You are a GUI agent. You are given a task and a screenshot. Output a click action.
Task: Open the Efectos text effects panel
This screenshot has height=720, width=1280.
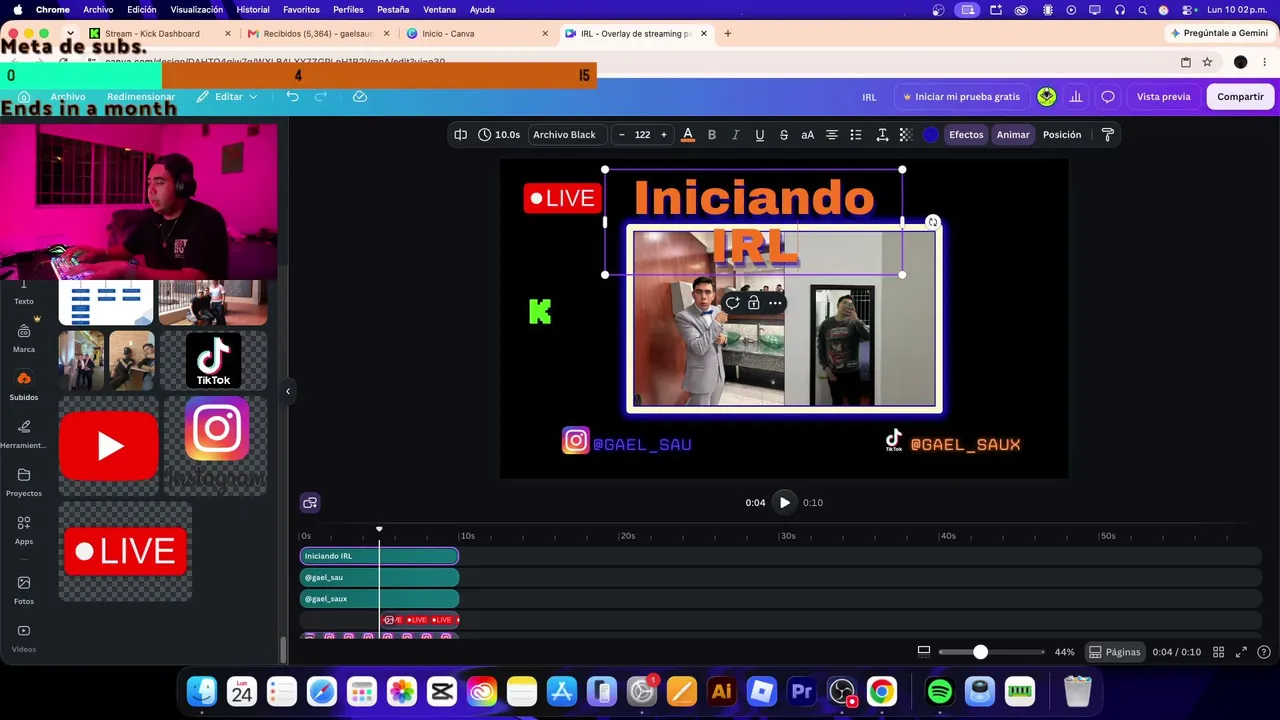[x=966, y=135]
